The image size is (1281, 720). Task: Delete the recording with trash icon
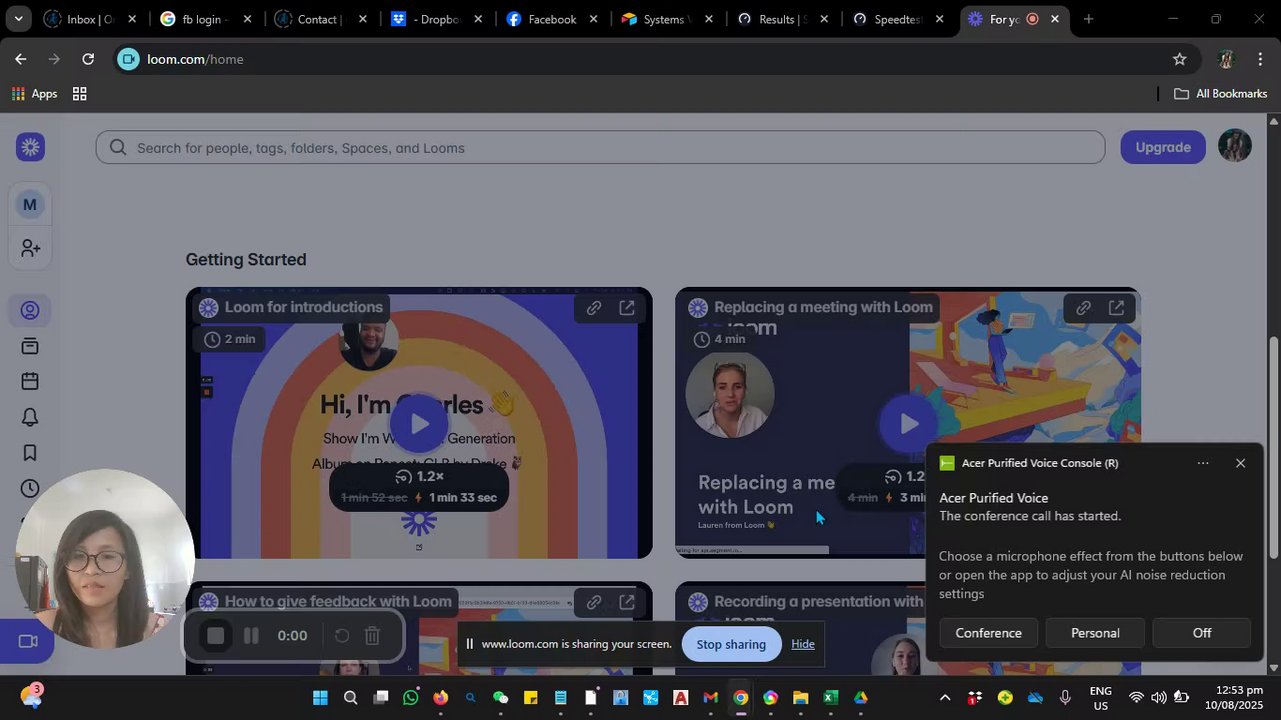pos(372,635)
